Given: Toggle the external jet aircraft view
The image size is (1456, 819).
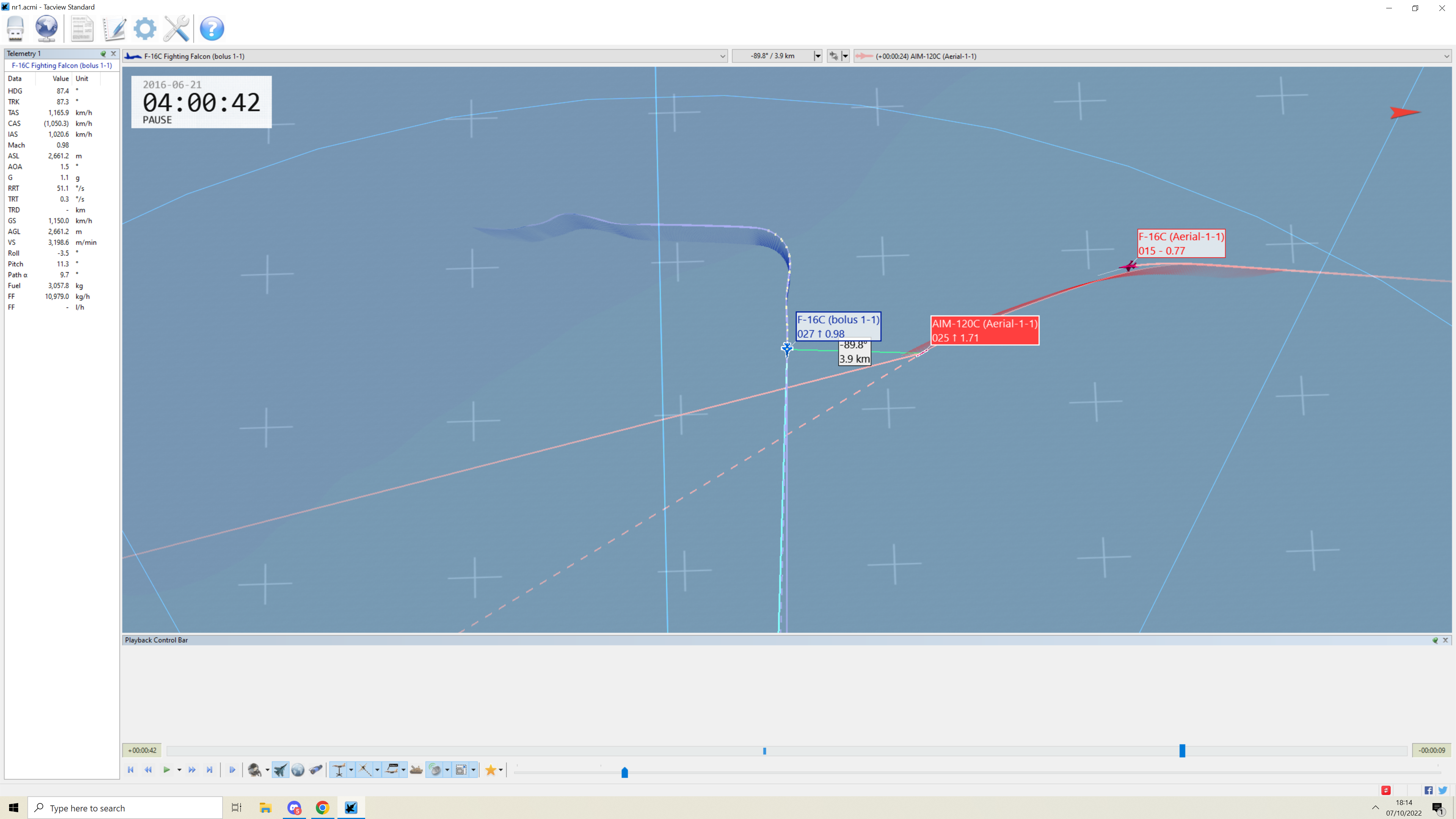Looking at the screenshot, I should point(280,770).
